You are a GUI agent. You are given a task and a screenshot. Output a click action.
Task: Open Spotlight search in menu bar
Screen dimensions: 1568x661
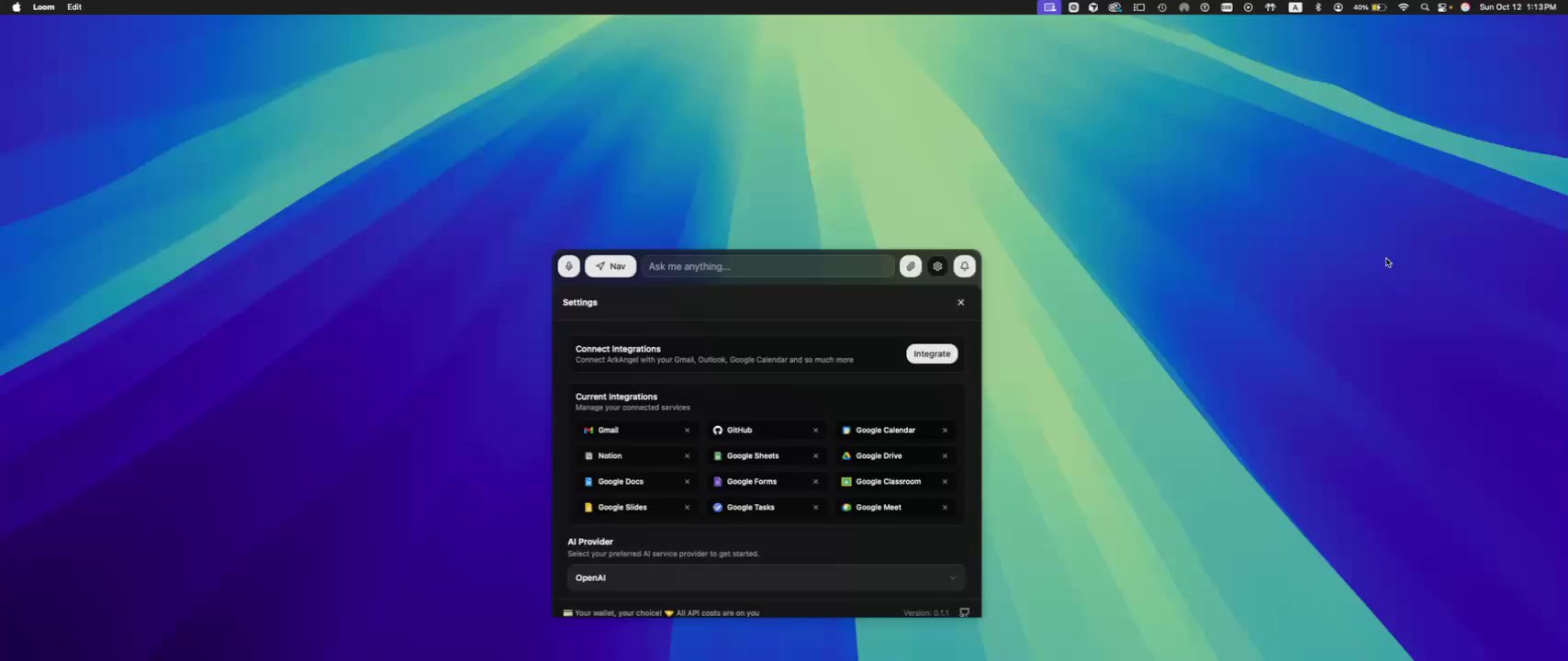pyautogui.click(x=1424, y=7)
